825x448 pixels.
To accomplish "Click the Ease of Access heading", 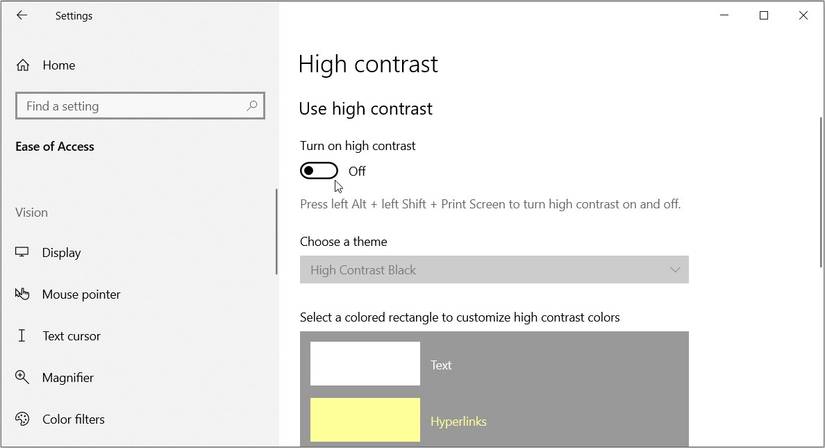I will [55, 146].
